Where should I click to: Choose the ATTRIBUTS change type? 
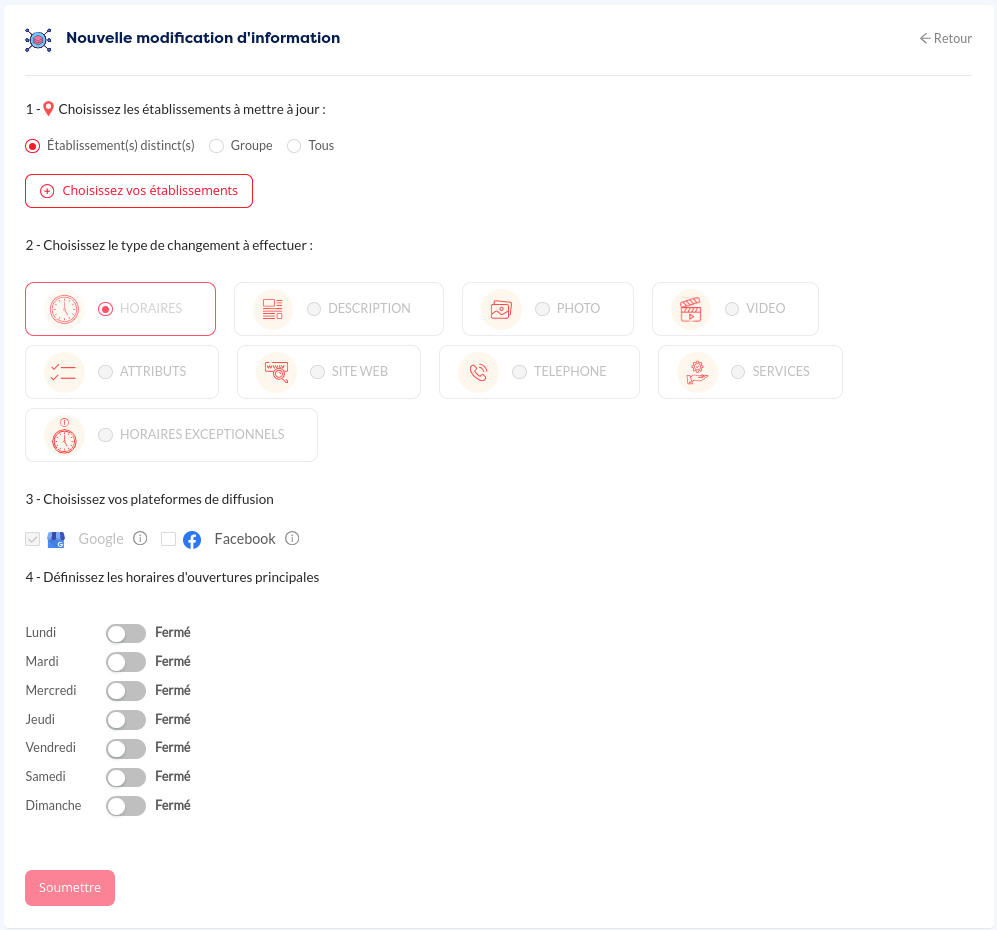point(106,372)
